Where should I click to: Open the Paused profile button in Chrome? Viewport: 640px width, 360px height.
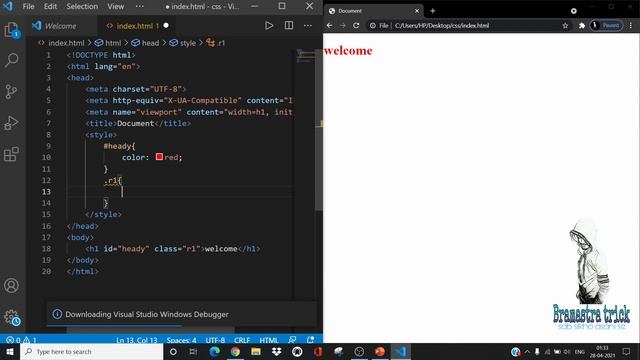coord(607,25)
